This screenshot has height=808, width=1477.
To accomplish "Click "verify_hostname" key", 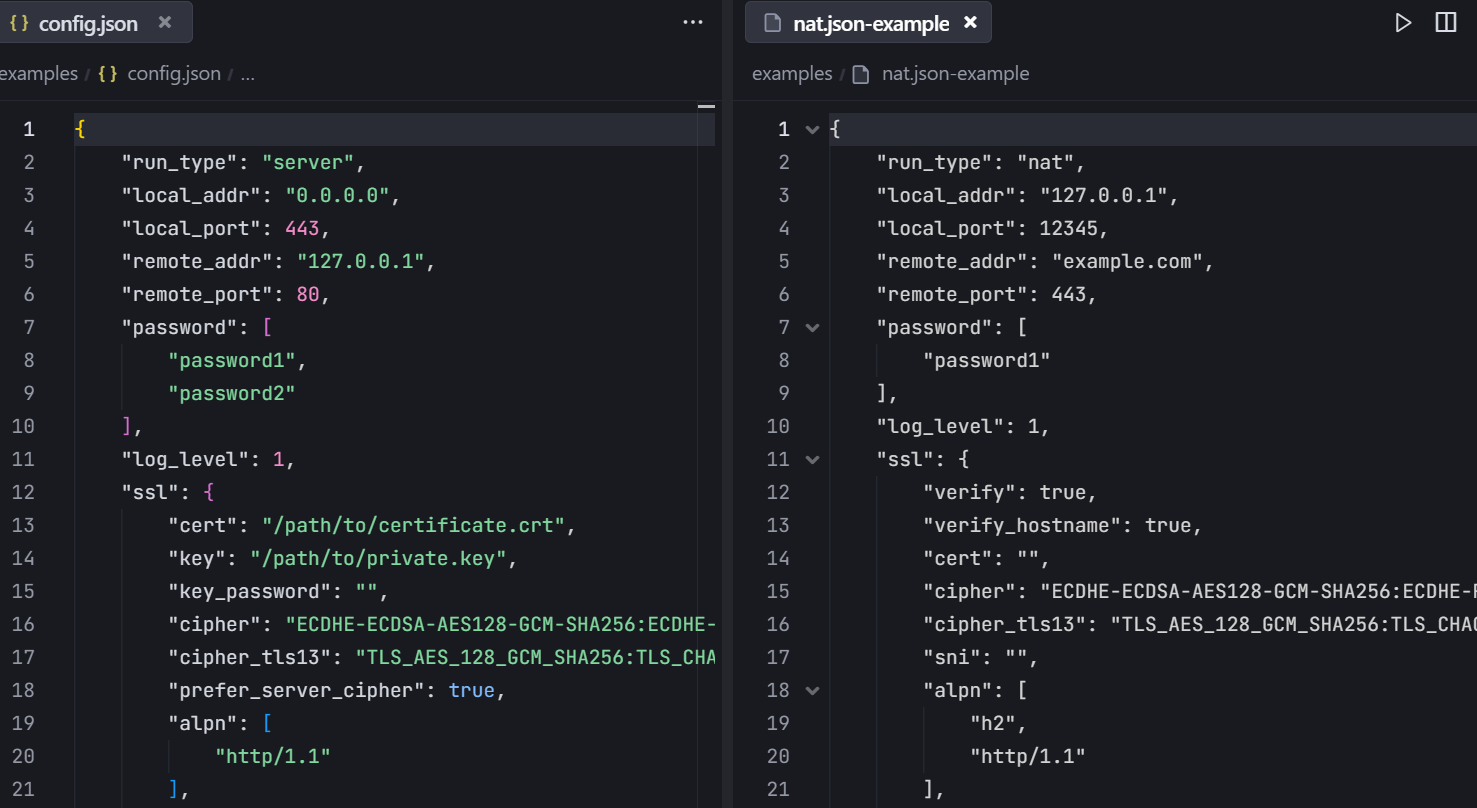I will tap(1022, 525).
